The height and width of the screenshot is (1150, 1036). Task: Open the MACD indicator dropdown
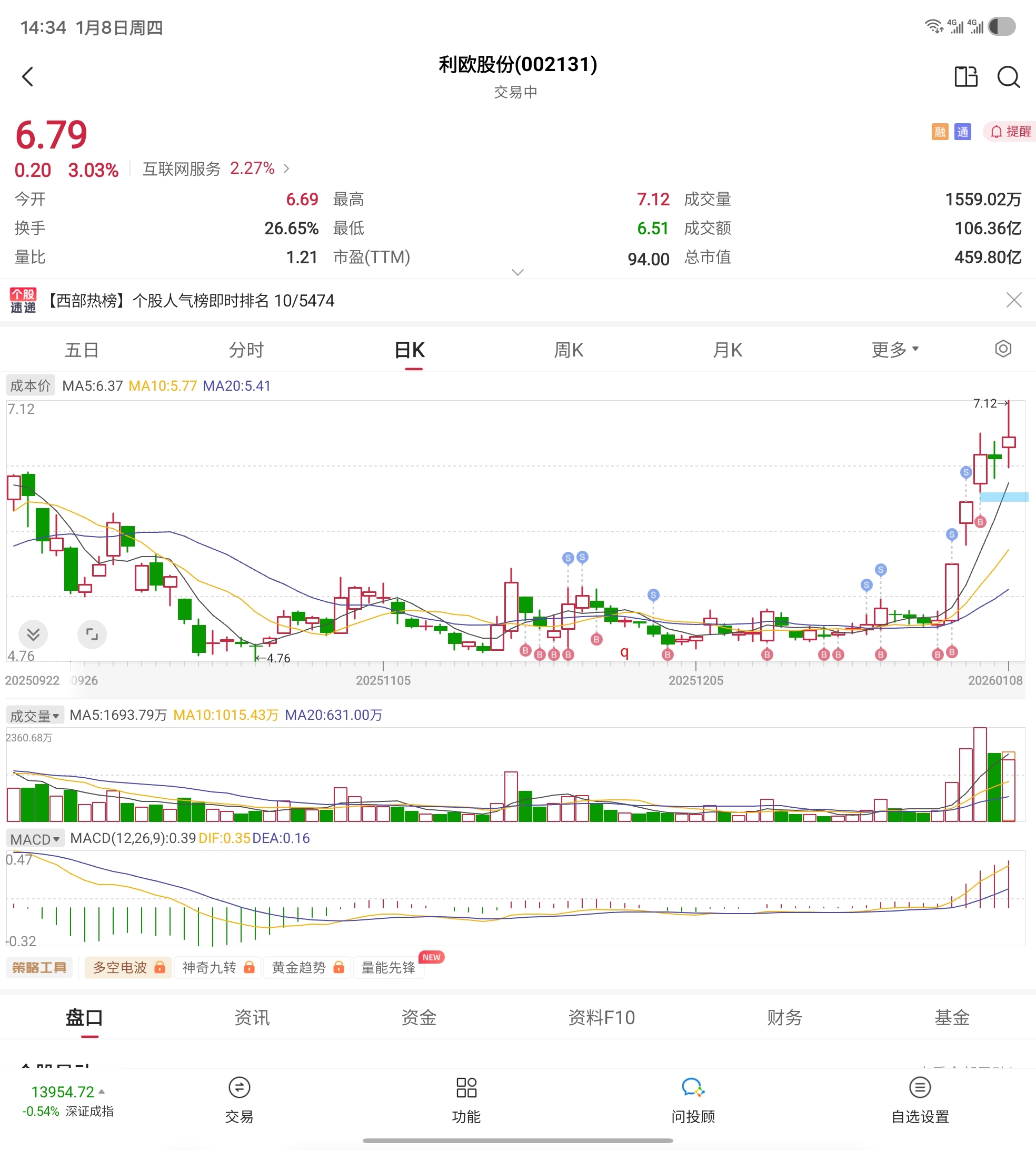35,839
